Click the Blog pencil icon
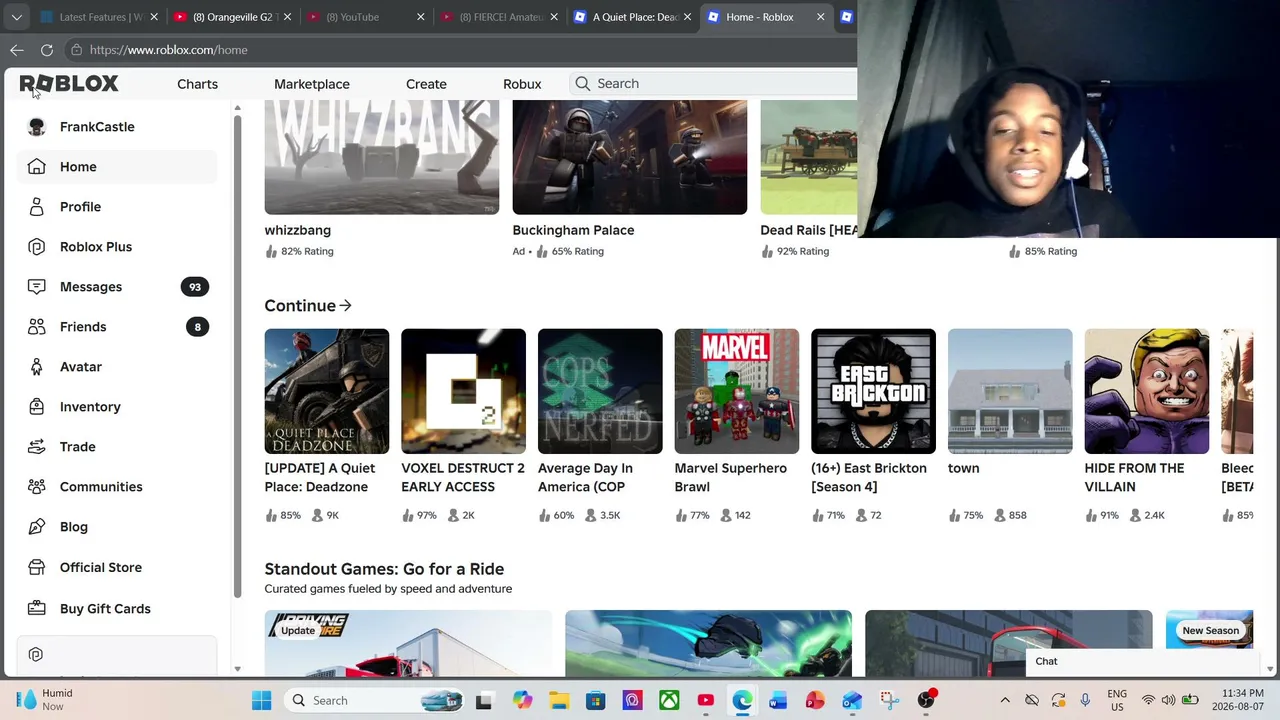The width and height of the screenshot is (1280, 720). tap(37, 527)
